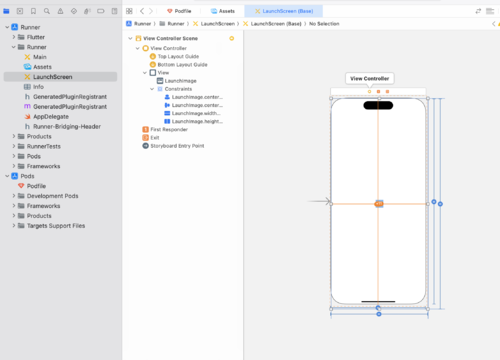Click No Selection in the jump bar
Viewport: 500px width, 360px height.
(x=324, y=24)
